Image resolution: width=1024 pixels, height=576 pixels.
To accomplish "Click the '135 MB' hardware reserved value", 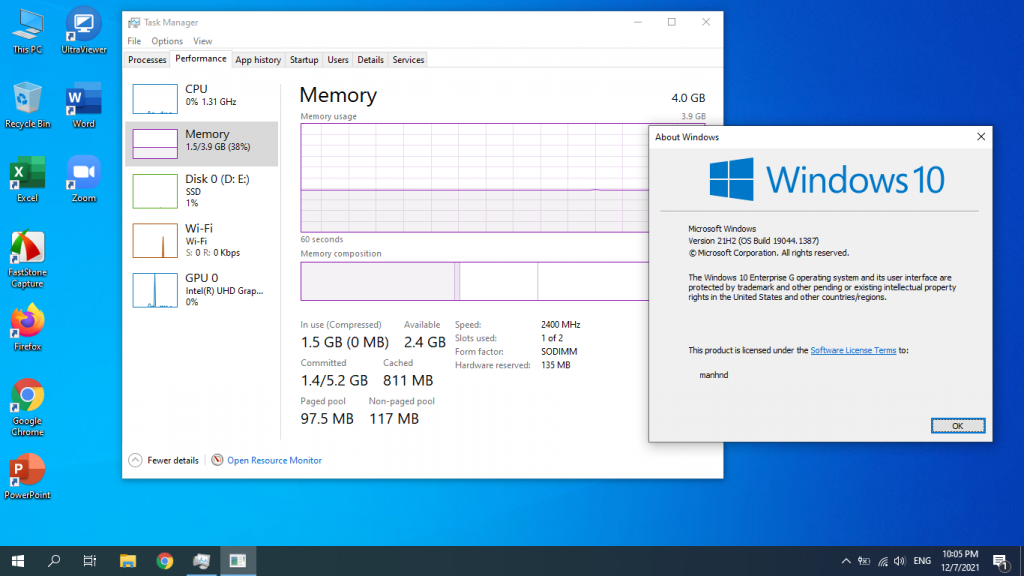I will [556, 365].
